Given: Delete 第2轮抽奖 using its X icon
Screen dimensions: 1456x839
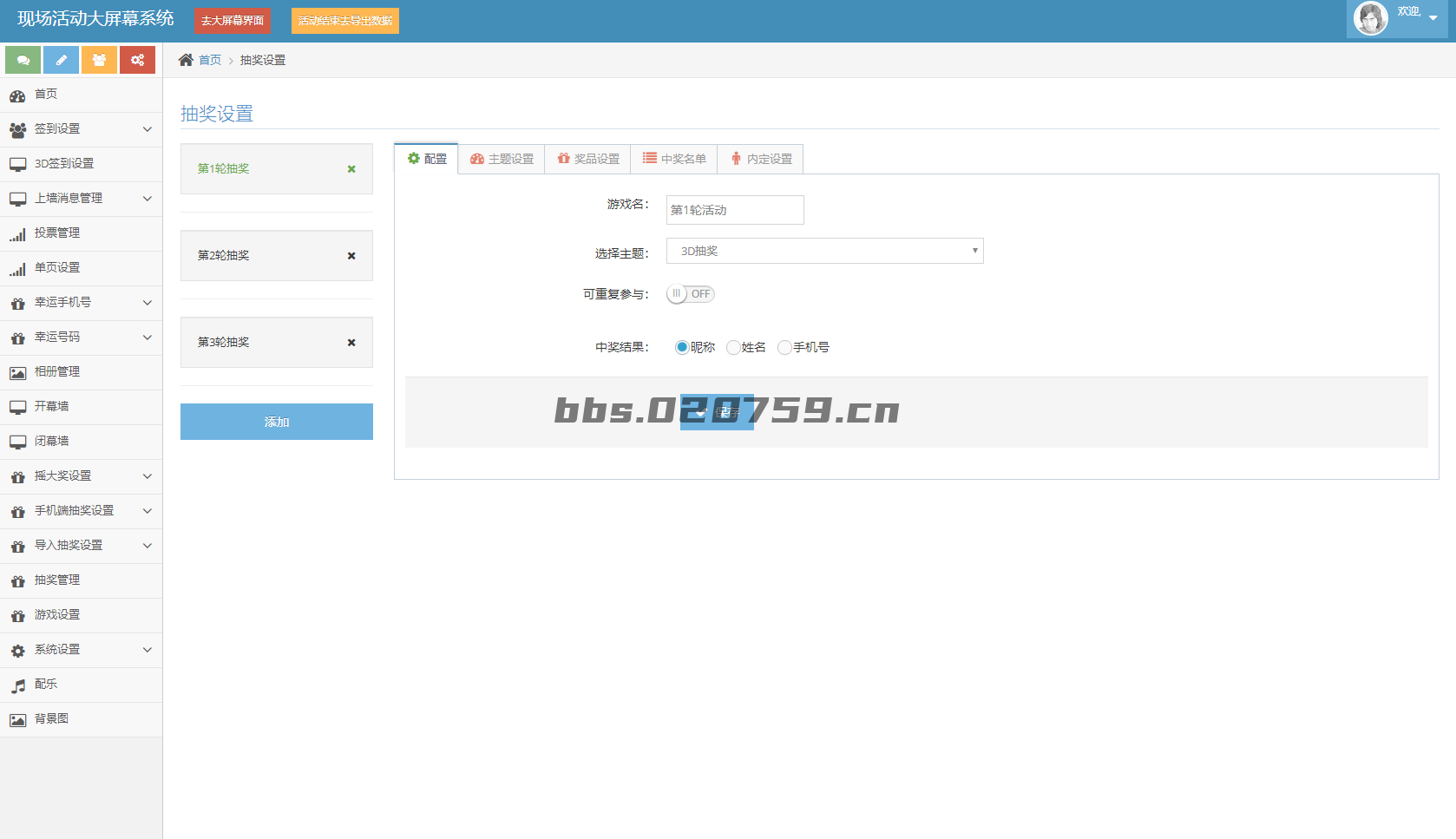Looking at the screenshot, I should point(351,256).
